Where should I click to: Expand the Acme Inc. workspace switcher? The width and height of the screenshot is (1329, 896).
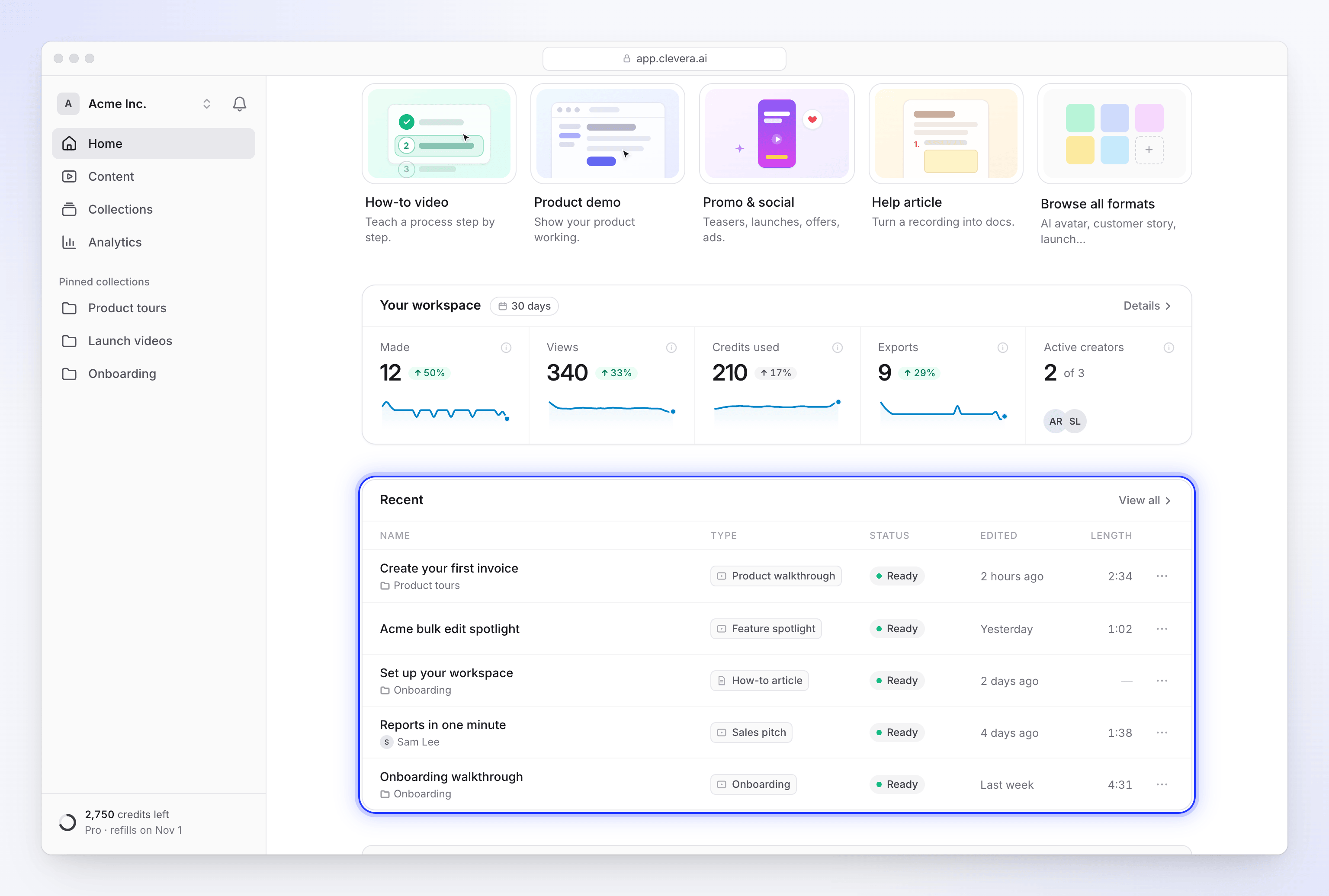[206, 104]
